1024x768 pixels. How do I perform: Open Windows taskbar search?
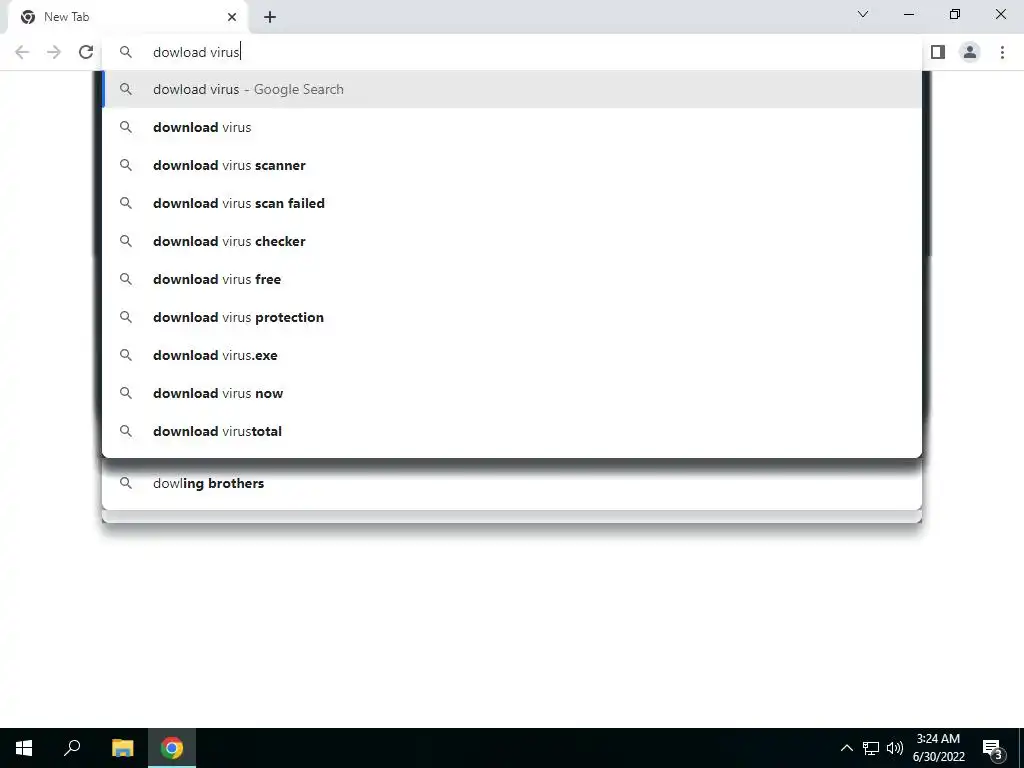click(x=72, y=748)
